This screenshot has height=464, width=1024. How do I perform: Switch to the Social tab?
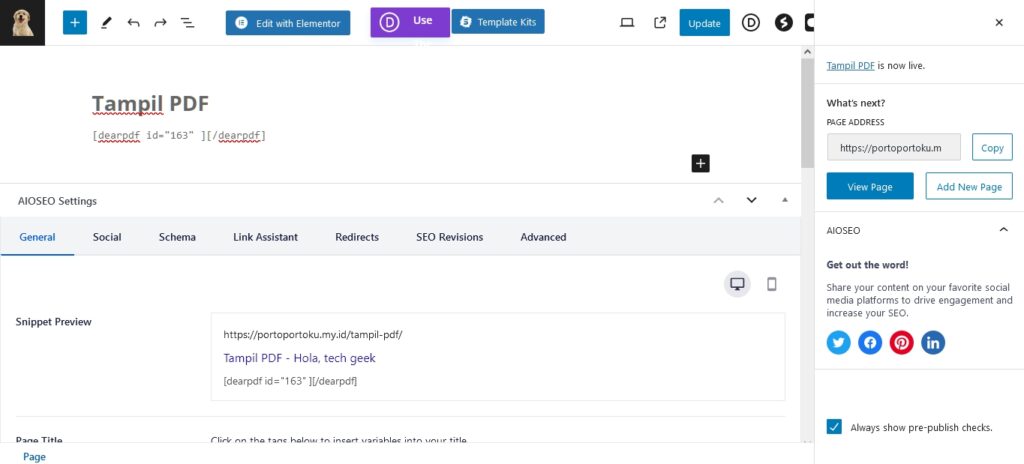coord(107,237)
